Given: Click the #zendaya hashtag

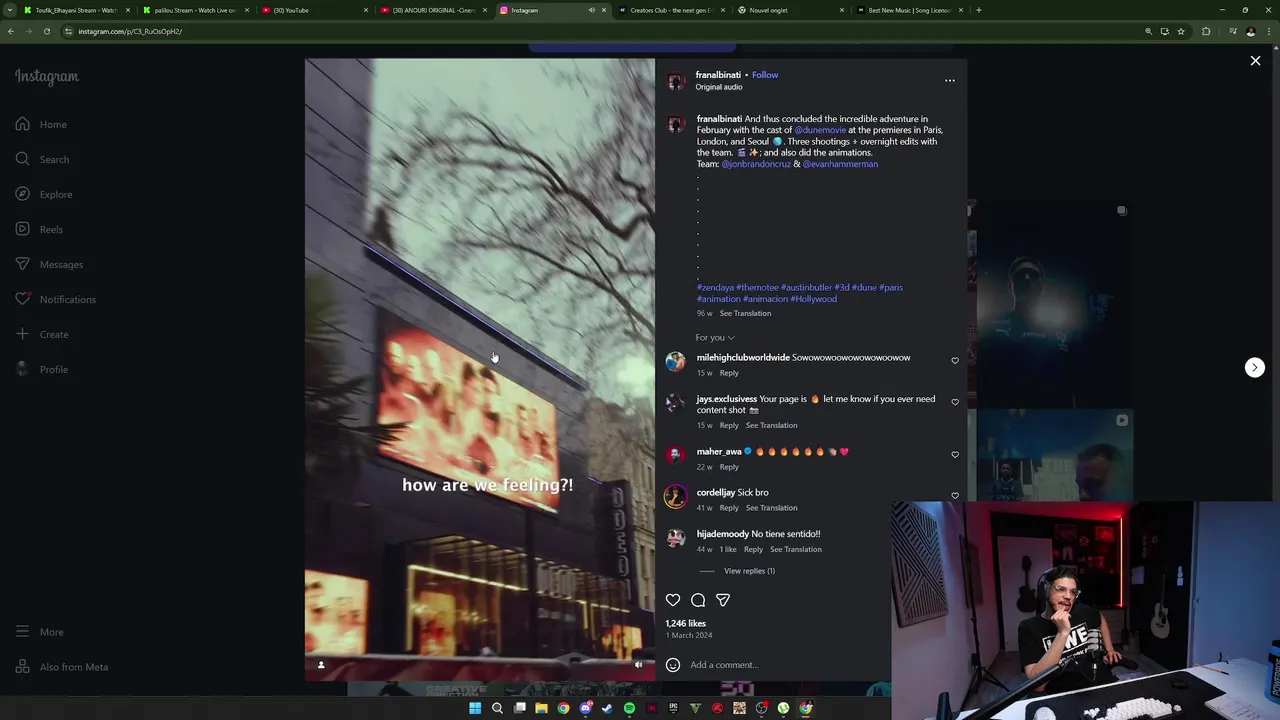Looking at the screenshot, I should click(715, 288).
